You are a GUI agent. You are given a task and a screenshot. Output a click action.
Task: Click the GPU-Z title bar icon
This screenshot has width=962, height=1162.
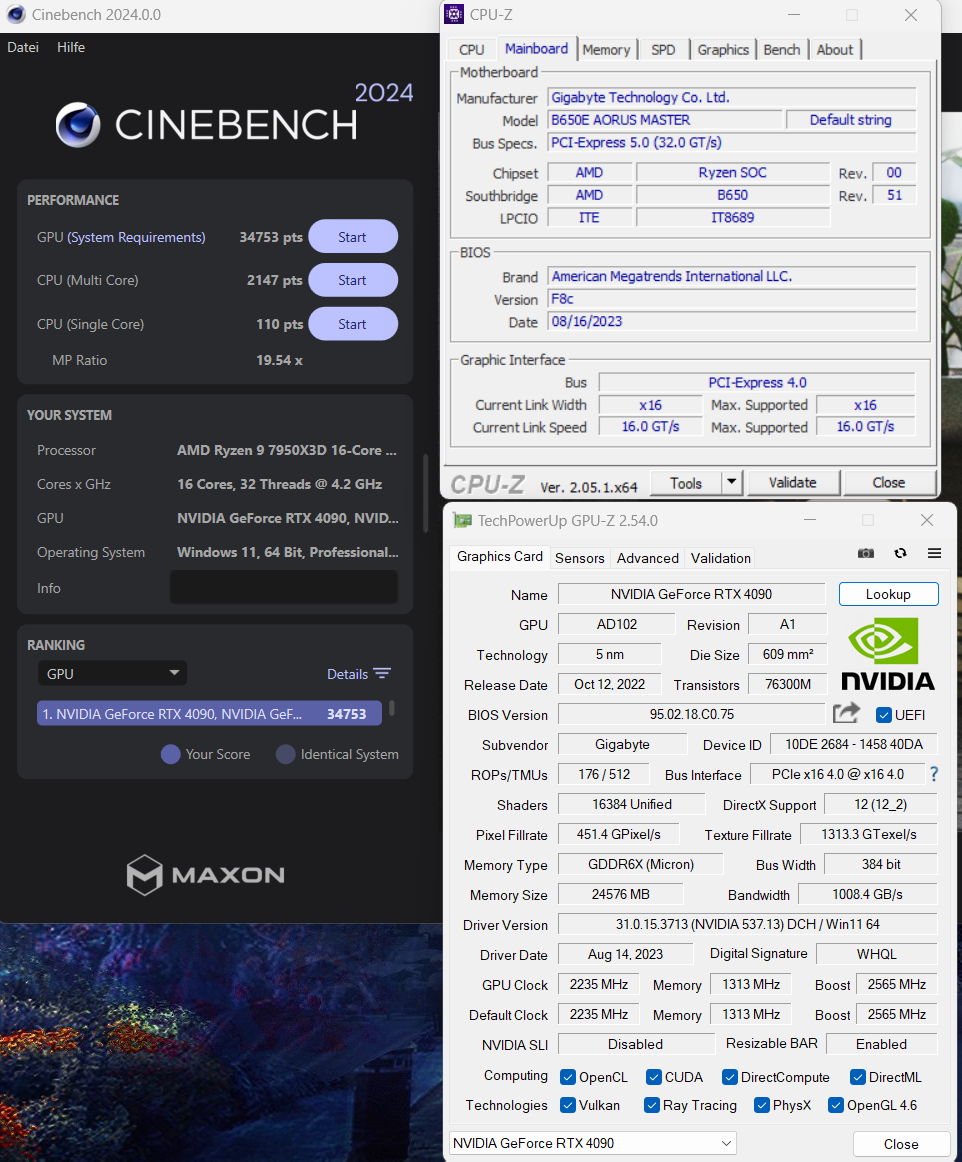[462, 520]
